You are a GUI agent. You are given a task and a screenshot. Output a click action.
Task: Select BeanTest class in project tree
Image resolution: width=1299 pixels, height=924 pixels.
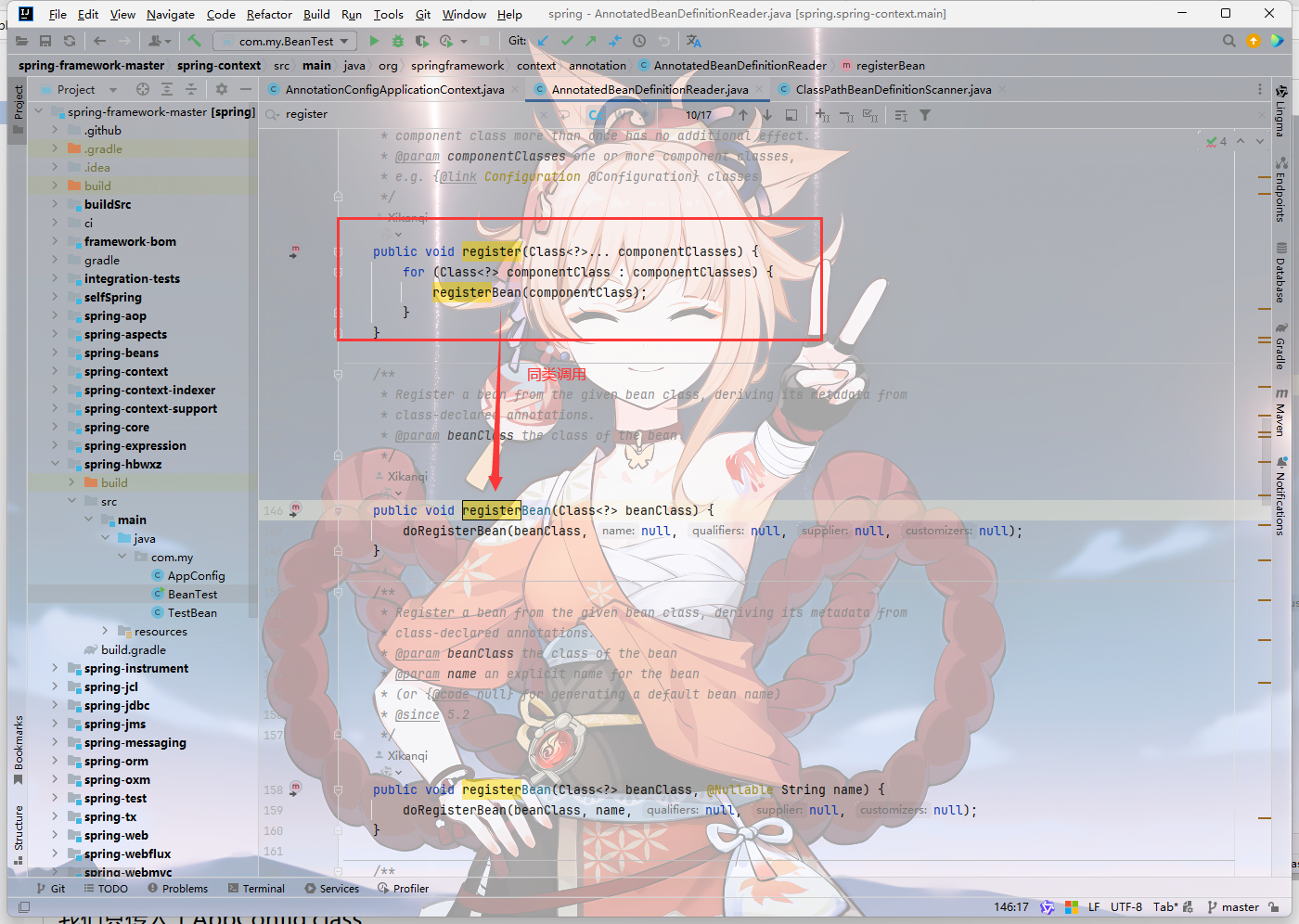(192, 594)
